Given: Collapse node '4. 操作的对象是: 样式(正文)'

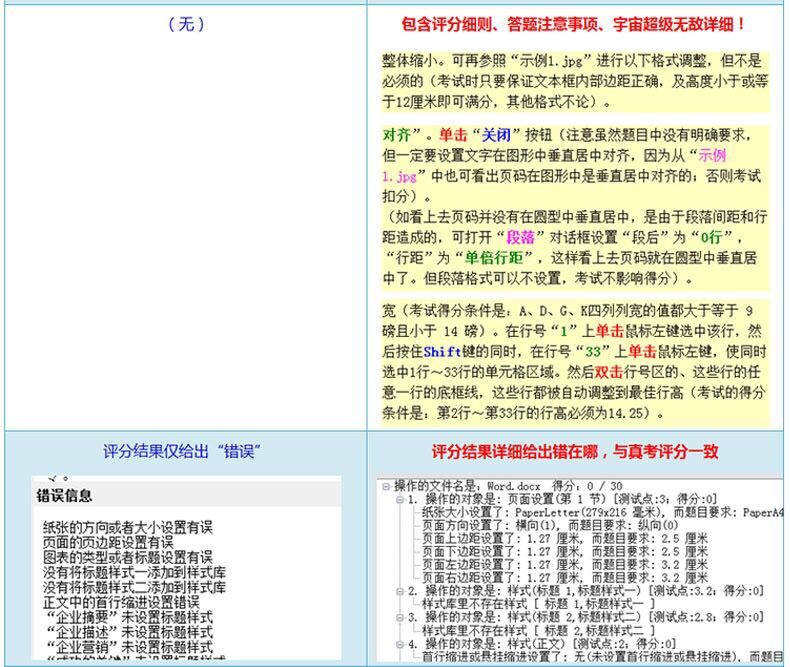Looking at the screenshot, I should (x=400, y=643).
